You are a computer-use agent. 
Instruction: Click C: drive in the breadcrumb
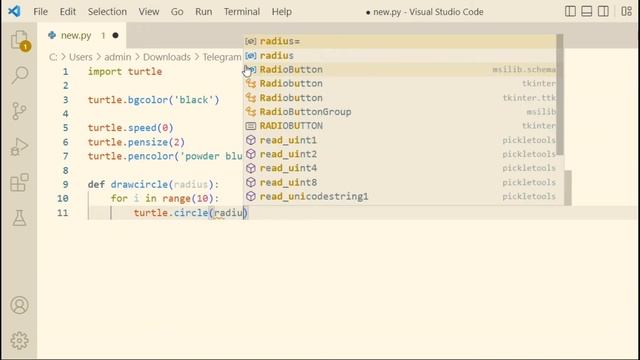click(x=53, y=57)
